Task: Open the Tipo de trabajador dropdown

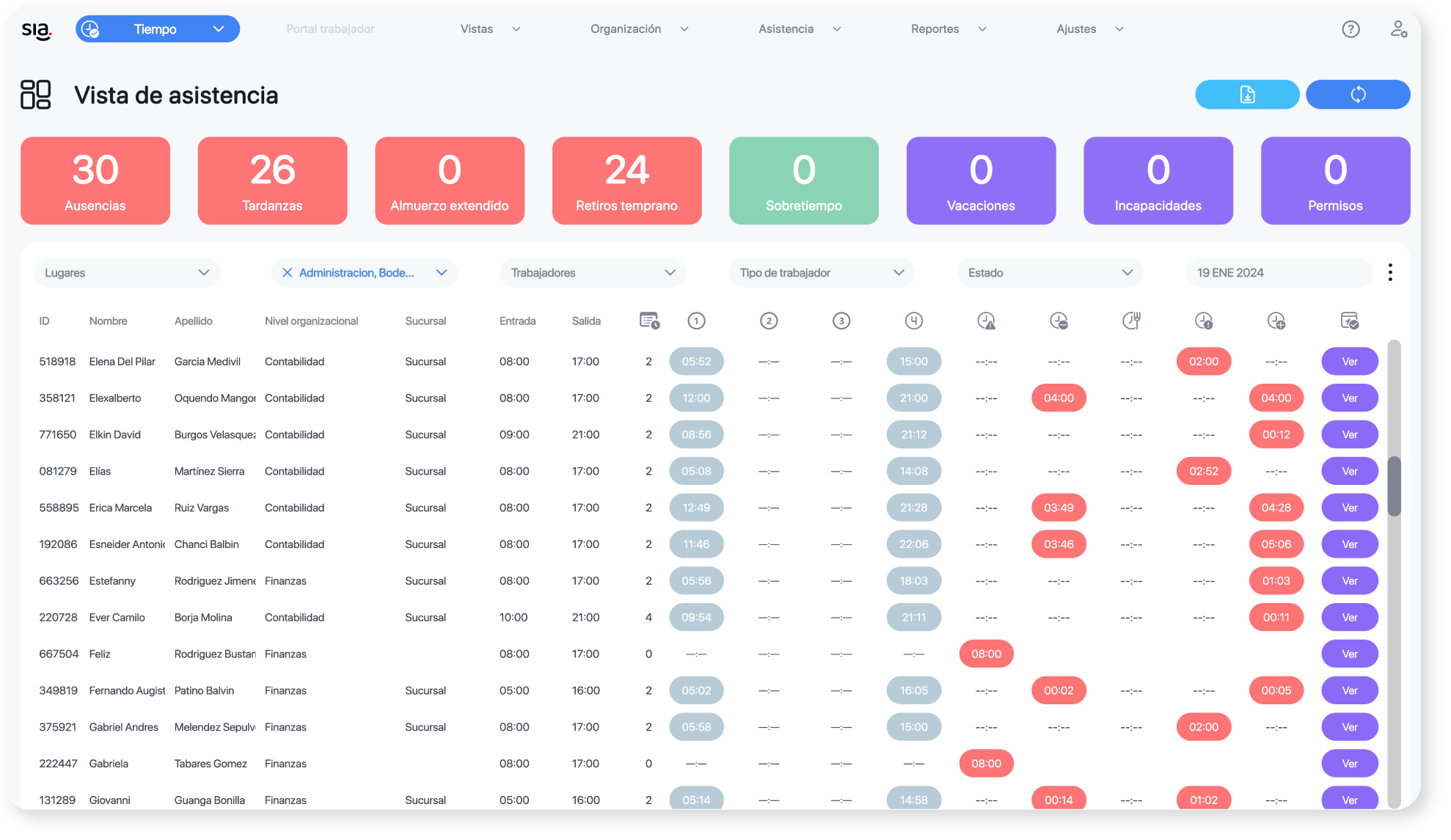Action: (821, 273)
